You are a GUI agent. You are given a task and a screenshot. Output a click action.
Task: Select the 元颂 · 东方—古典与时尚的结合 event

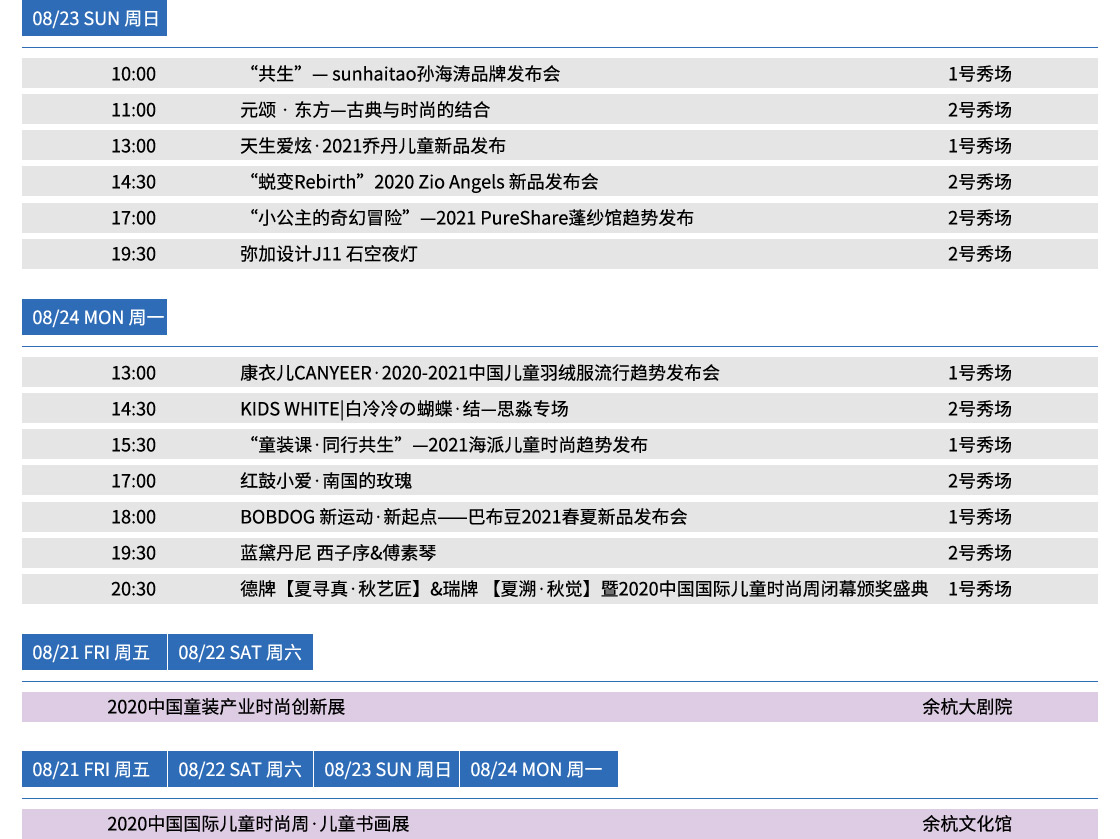[365, 110]
